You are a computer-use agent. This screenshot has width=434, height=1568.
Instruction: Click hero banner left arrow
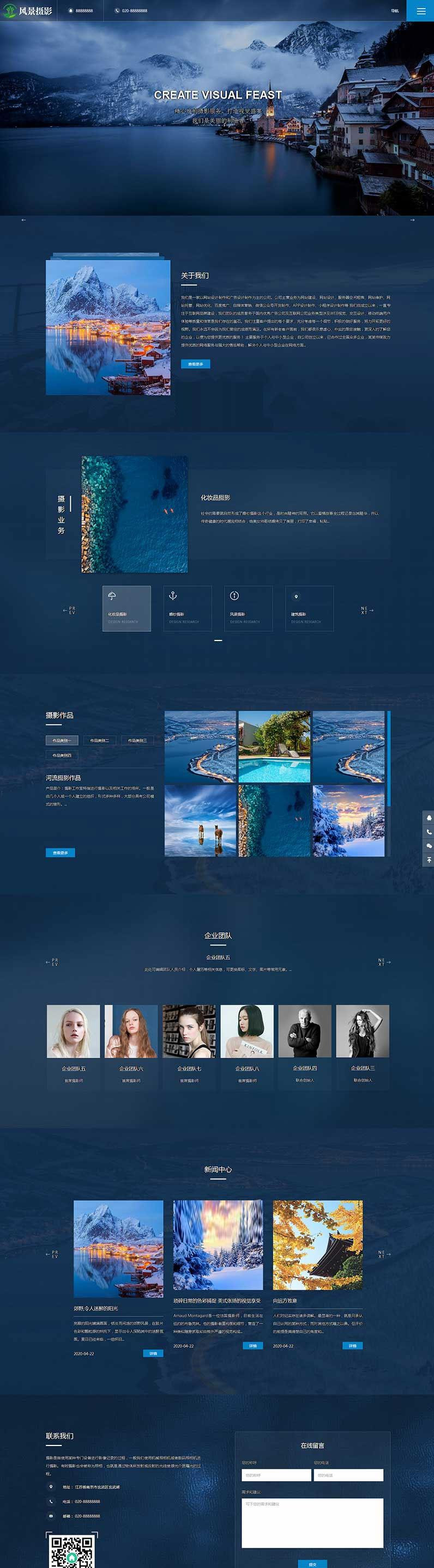coord(23,219)
